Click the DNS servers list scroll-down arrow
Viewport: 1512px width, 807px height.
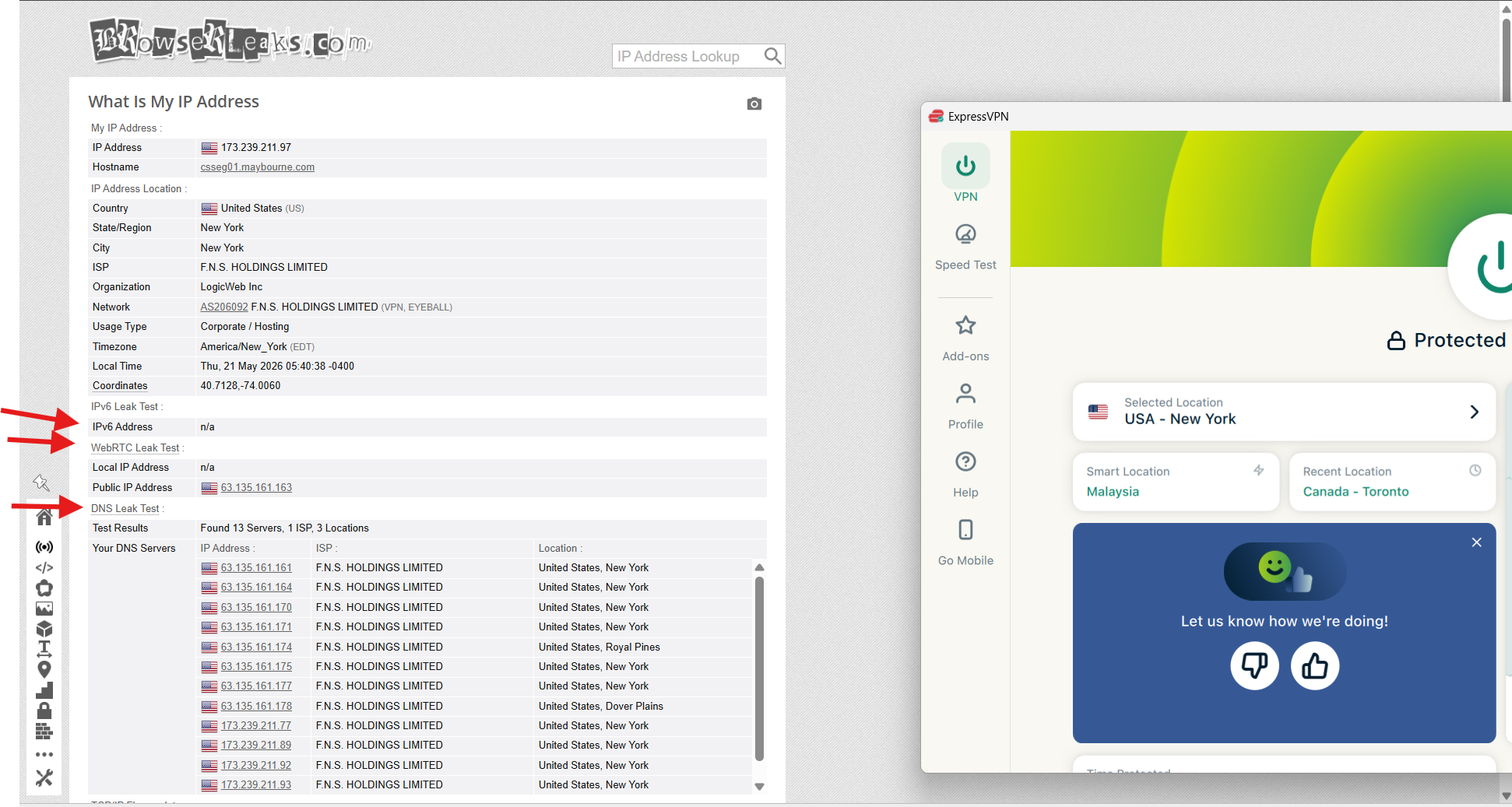[x=759, y=787]
